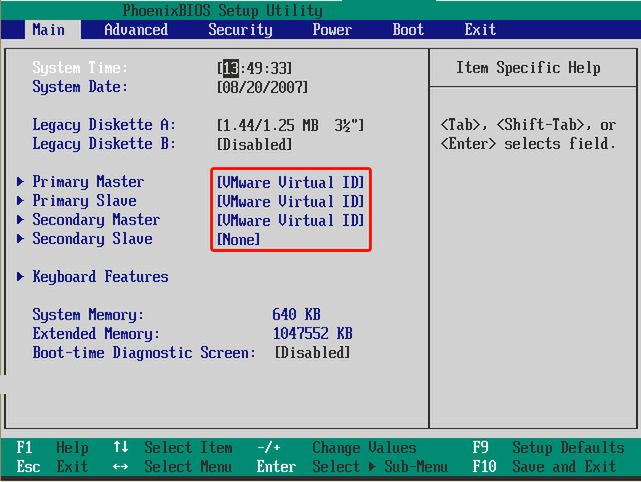Expand the Primary Slave arrow

click(x=20, y=201)
